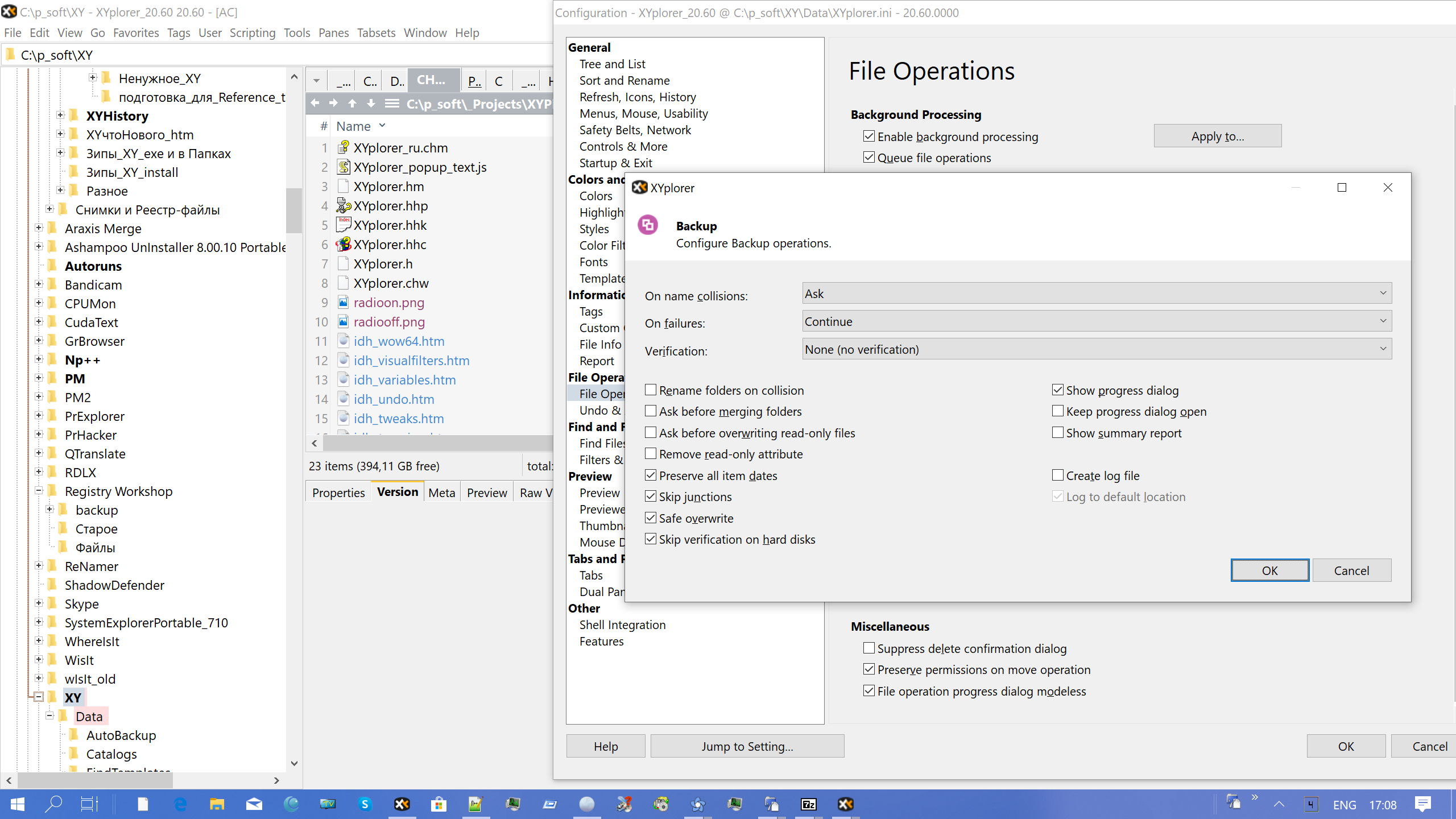The image size is (1456, 819).
Task: Click OK in the Backup dialog
Action: [x=1269, y=570]
